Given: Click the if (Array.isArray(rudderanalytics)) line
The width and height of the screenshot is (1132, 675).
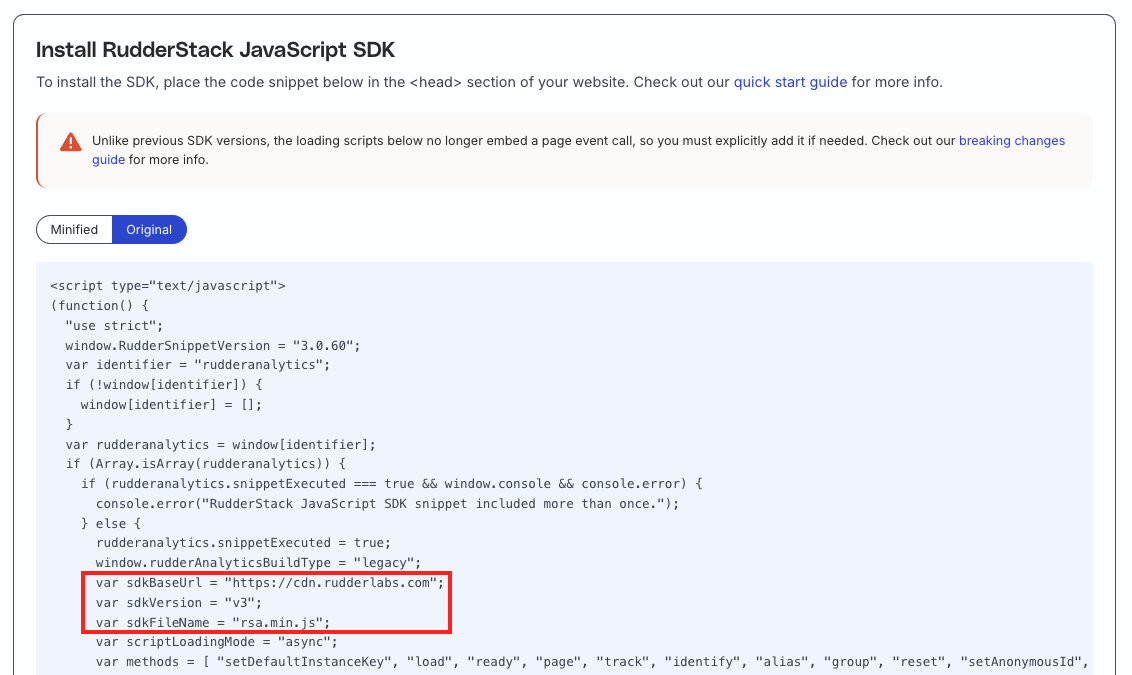Looking at the screenshot, I should pos(206,463).
